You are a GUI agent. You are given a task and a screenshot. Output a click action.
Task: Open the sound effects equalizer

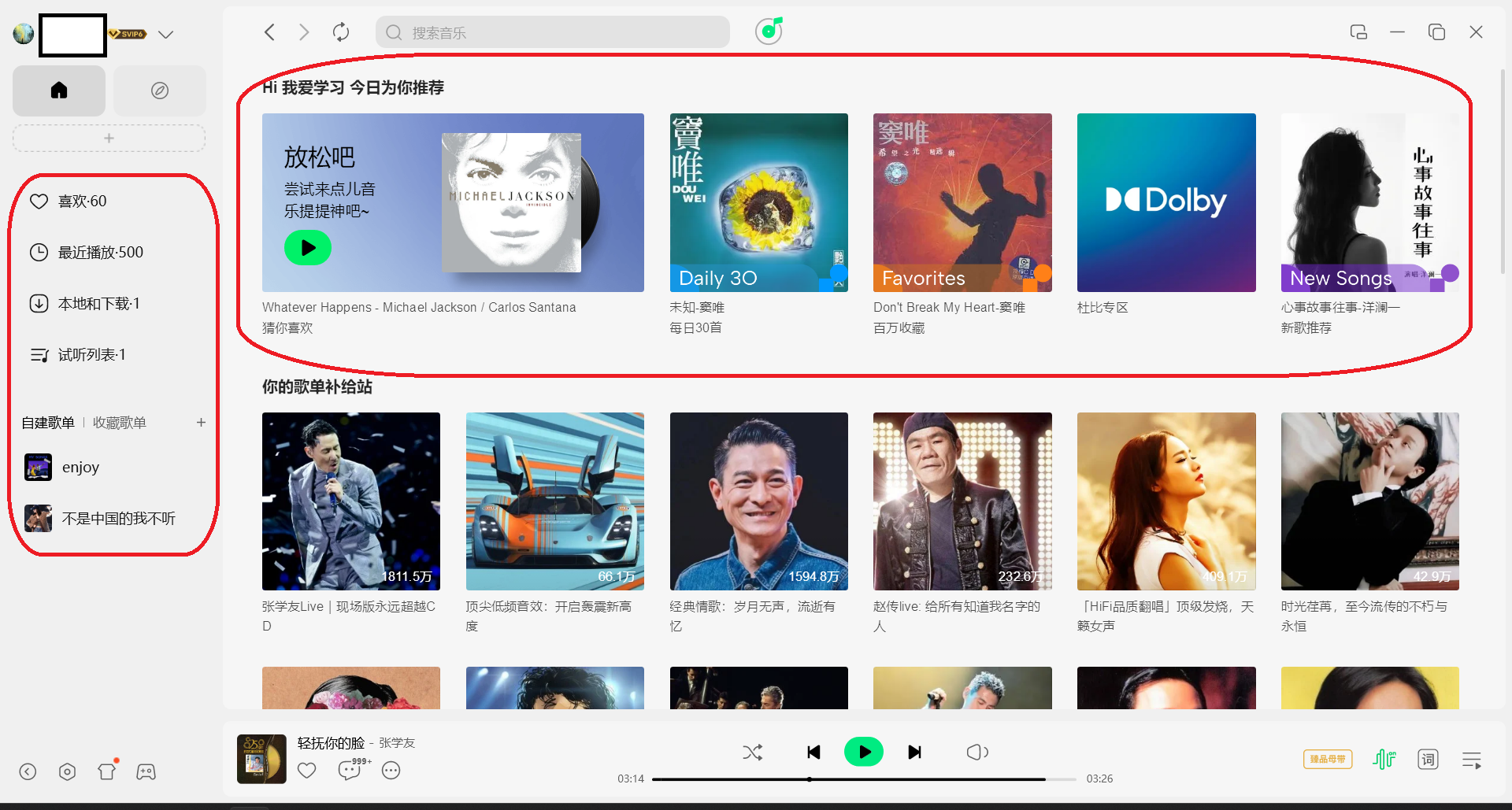coord(1384,760)
